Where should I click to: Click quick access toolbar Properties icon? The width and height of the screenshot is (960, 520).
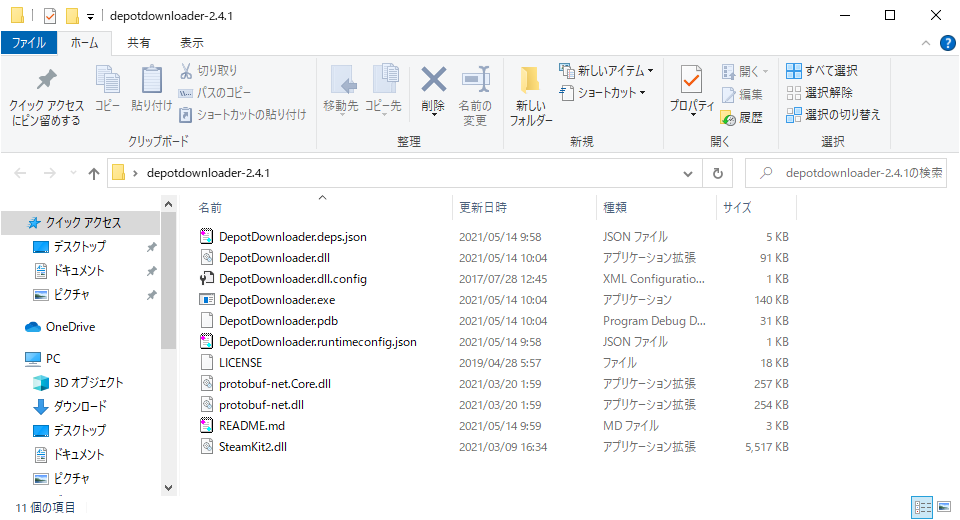pos(50,15)
